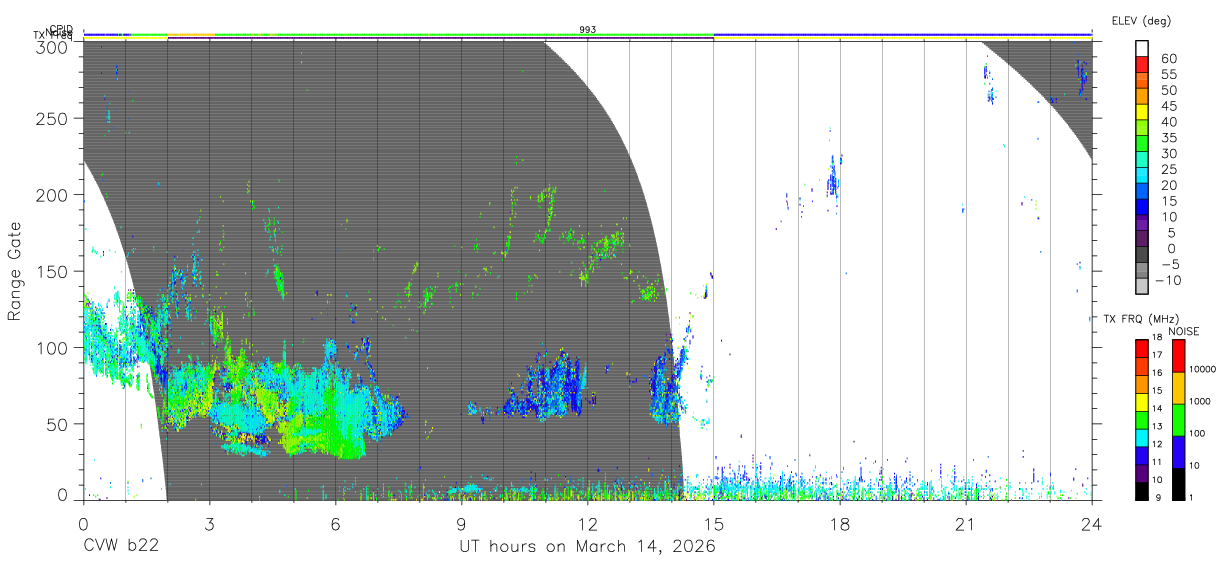
Task: Click the "100" label on the NOISE legend
Action: (x=1199, y=433)
